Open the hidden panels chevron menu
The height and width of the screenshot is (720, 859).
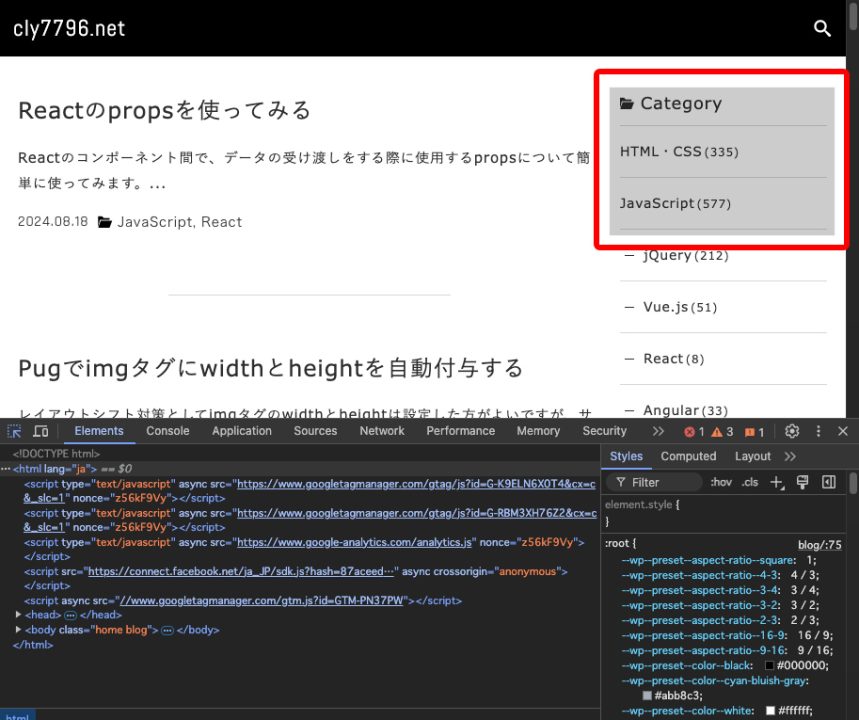pyautogui.click(x=658, y=431)
